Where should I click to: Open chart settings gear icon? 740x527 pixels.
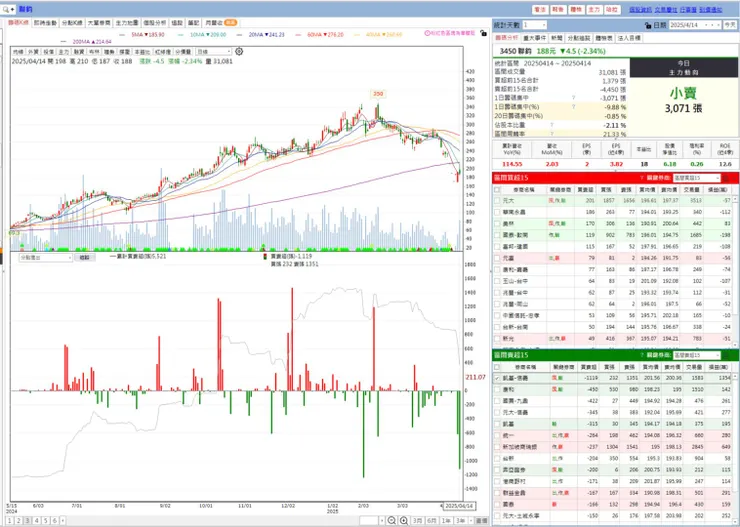[x=239, y=51]
